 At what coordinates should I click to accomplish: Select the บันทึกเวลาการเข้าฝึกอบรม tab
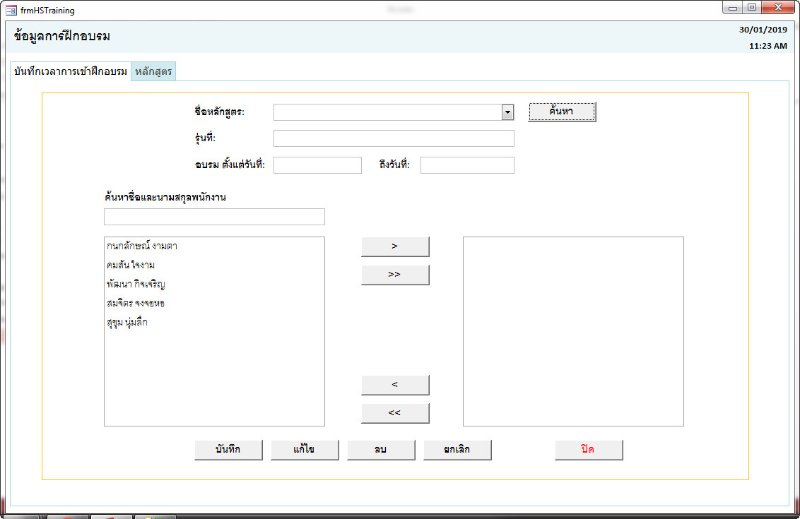pos(70,72)
